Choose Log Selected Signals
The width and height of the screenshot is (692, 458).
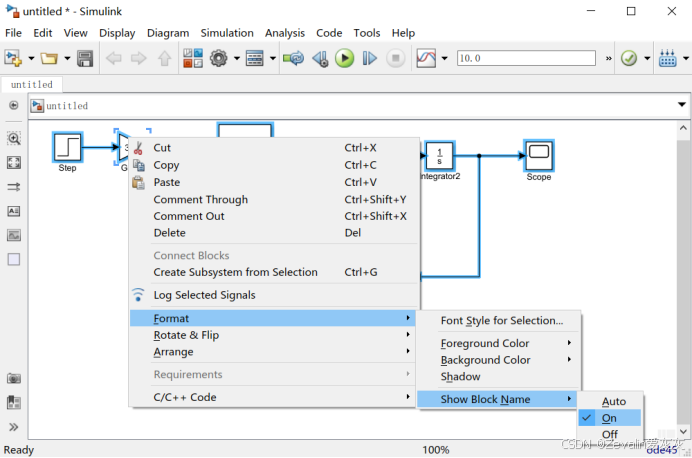[274, 295]
